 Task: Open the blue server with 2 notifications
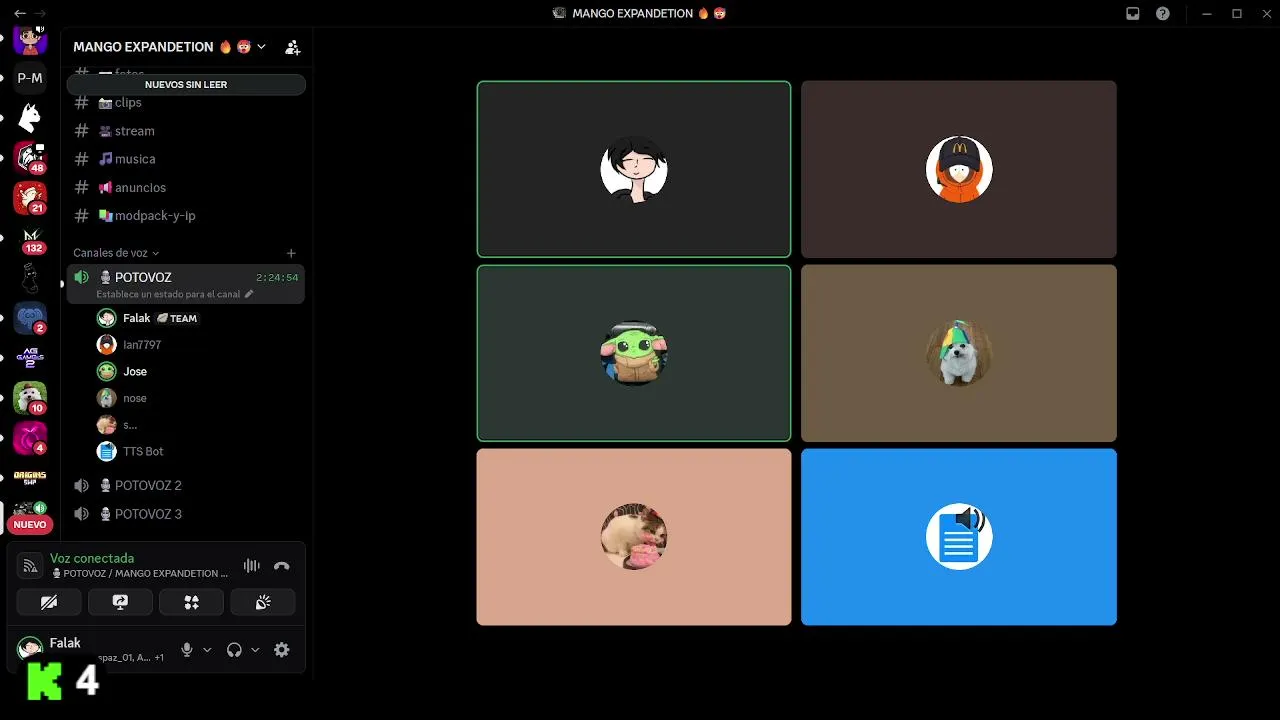pos(30,318)
